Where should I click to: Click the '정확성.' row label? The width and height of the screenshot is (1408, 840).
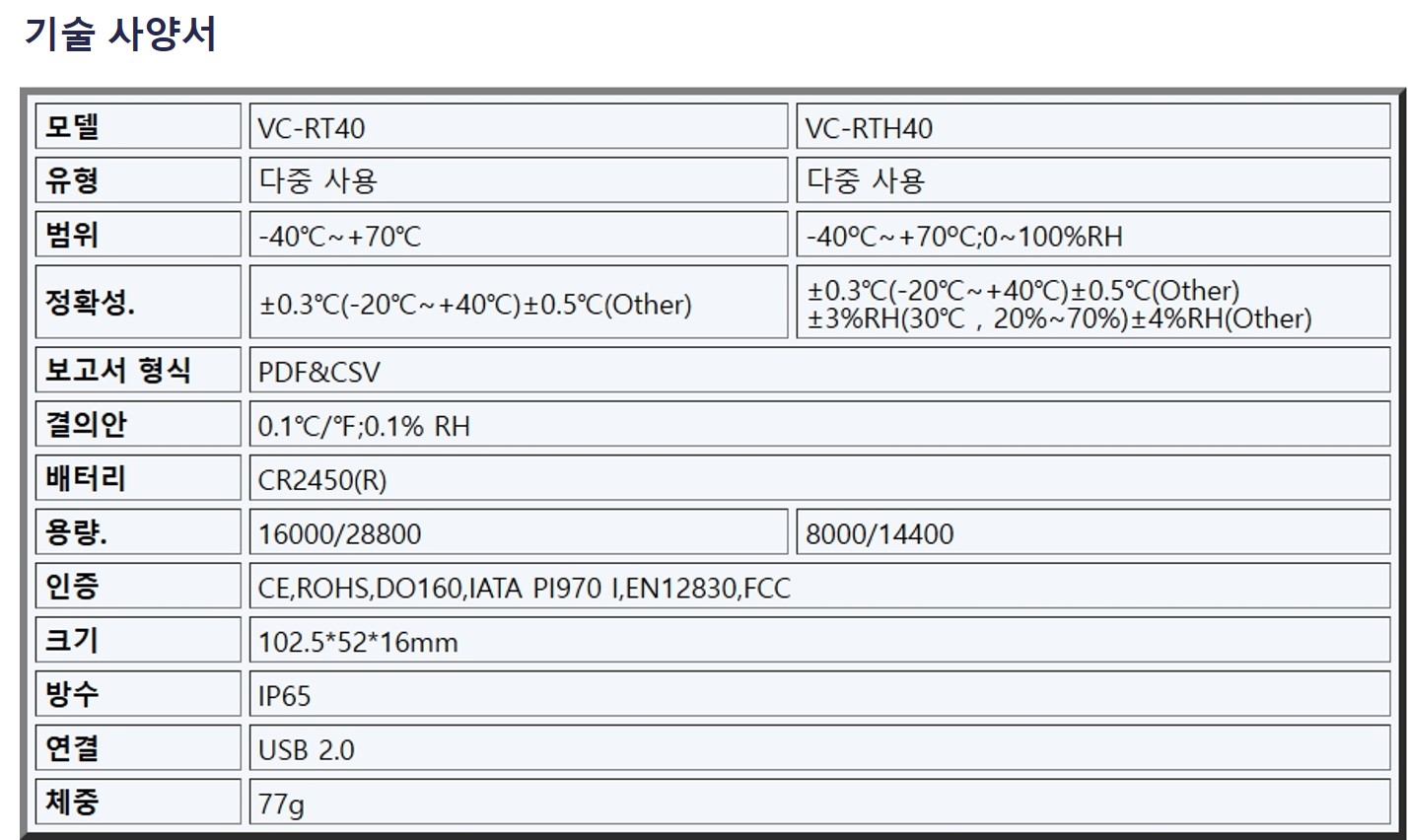(x=138, y=304)
